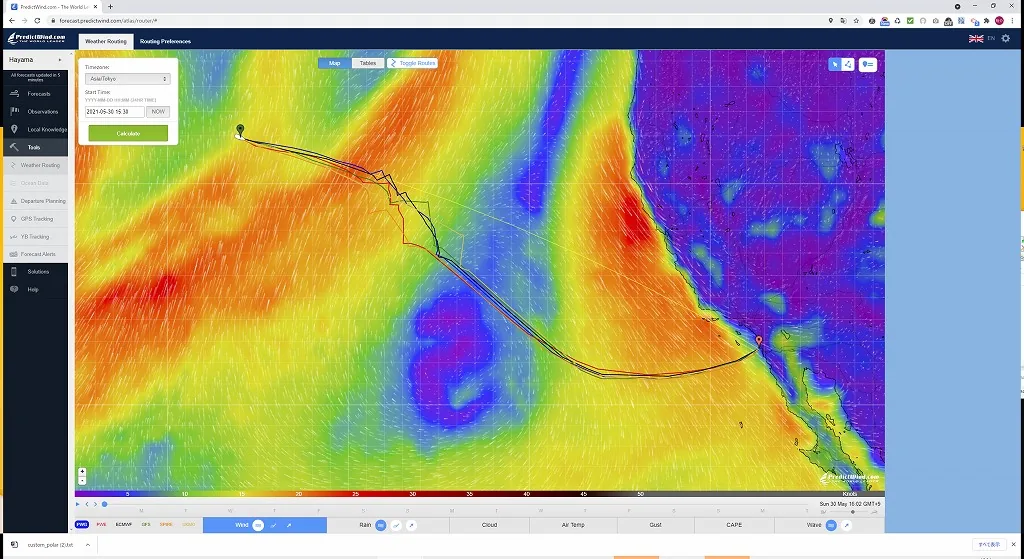Toggle Rain color-fill display icon
The height and width of the screenshot is (559, 1024).
tap(381, 525)
